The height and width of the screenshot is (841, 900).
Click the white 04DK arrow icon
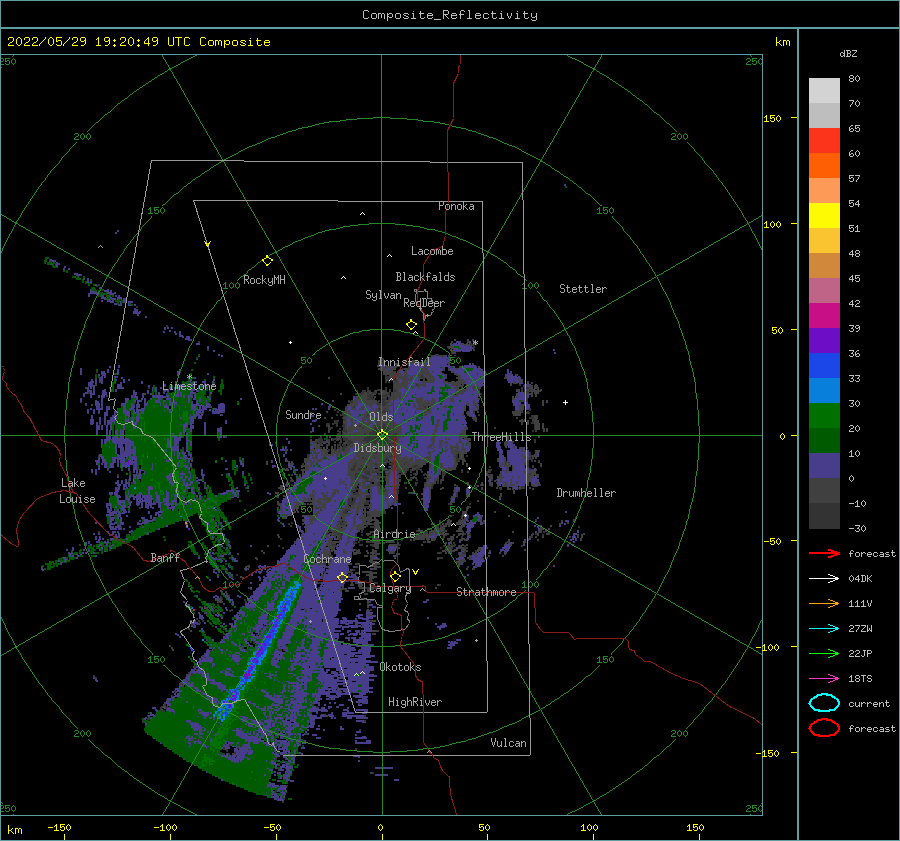tap(824, 579)
